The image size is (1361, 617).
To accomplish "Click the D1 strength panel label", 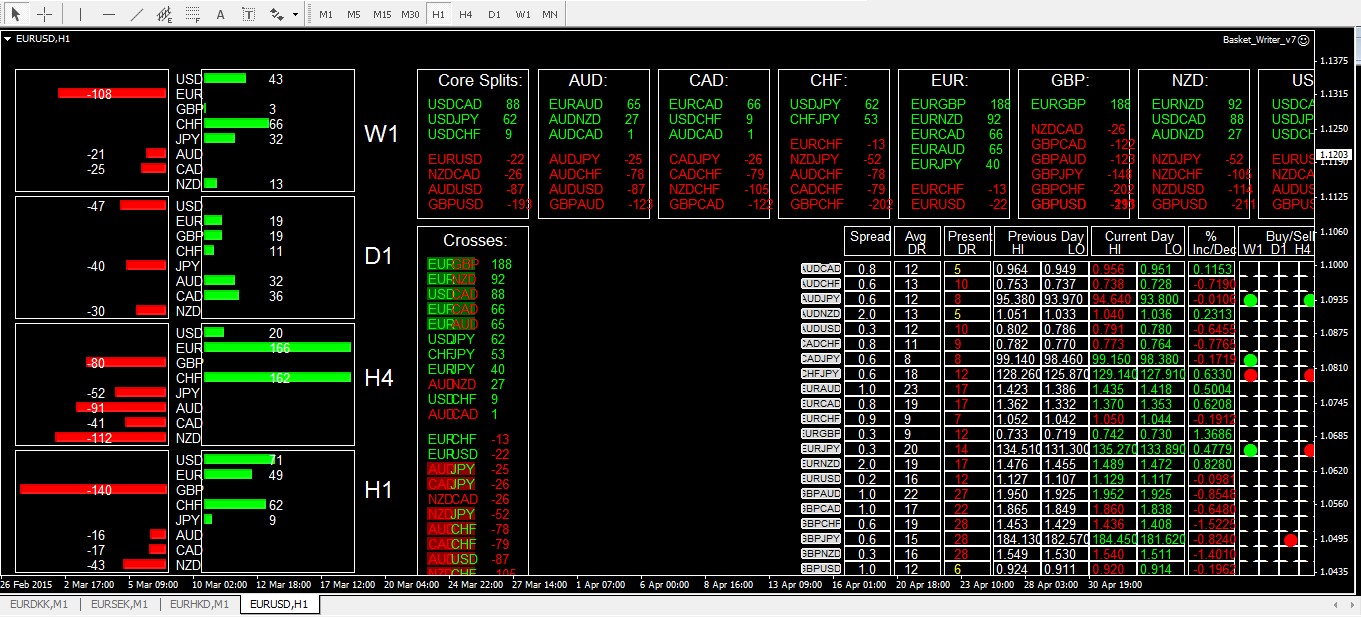I will point(379,256).
